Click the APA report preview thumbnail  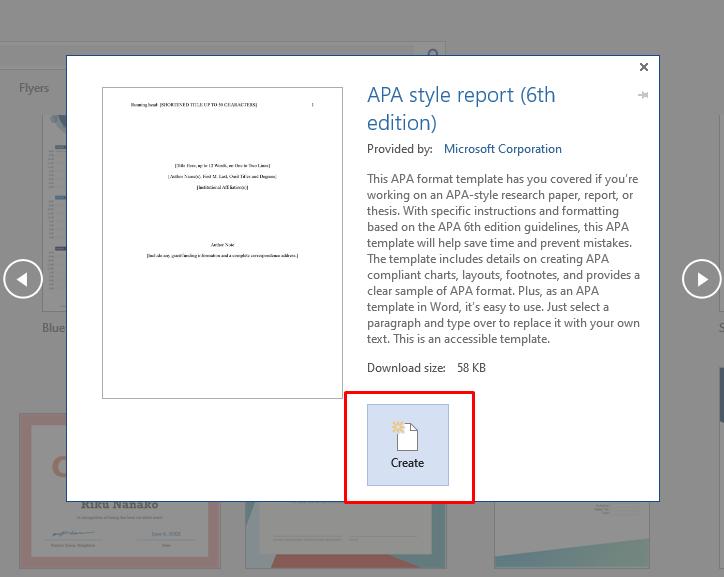(222, 243)
